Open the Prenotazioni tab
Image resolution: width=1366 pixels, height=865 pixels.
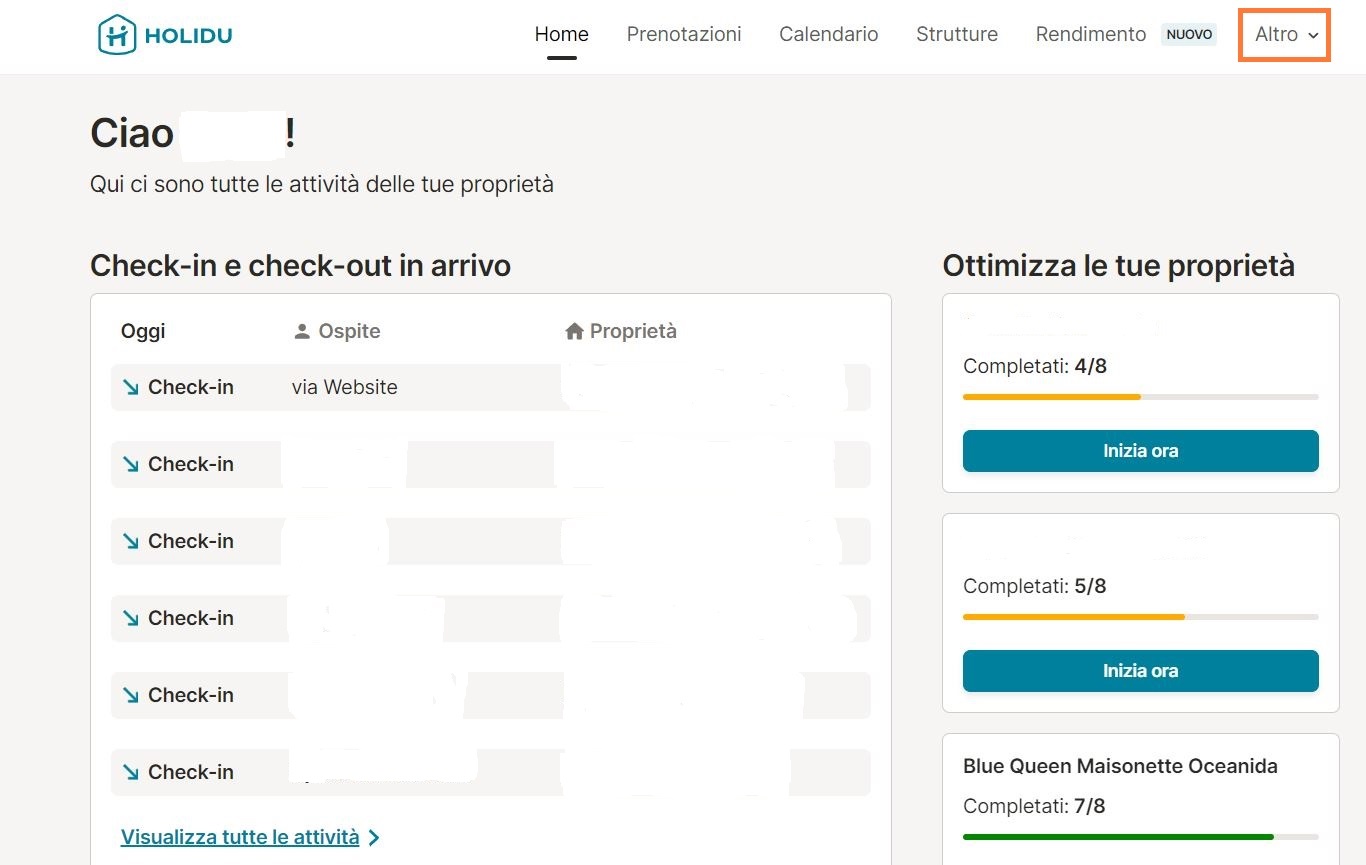point(684,34)
